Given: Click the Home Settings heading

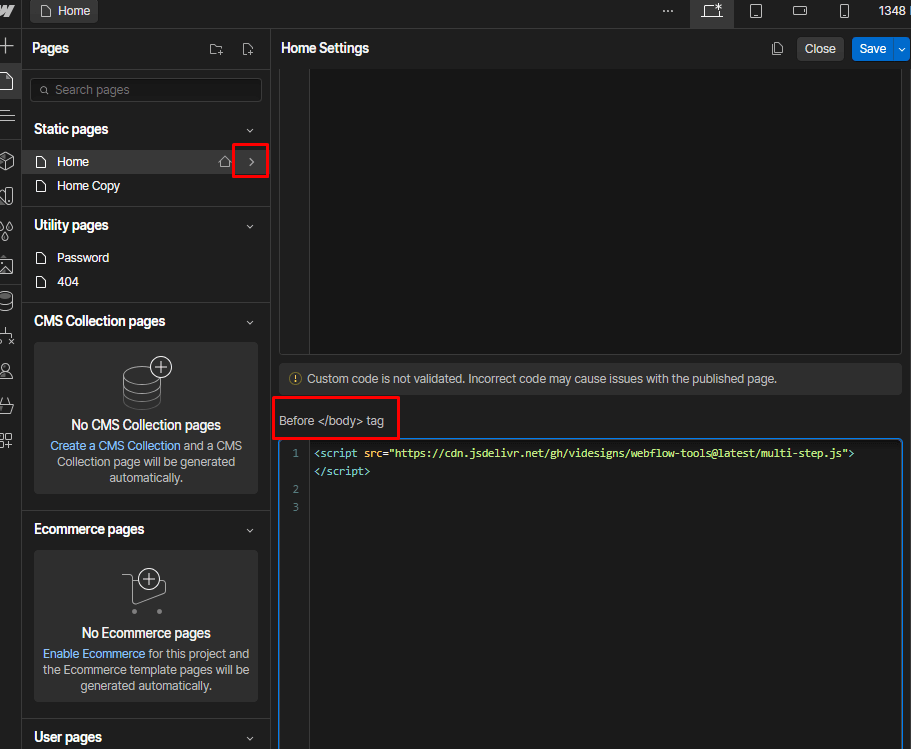Looking at the screenshot, I should (325, 48).
